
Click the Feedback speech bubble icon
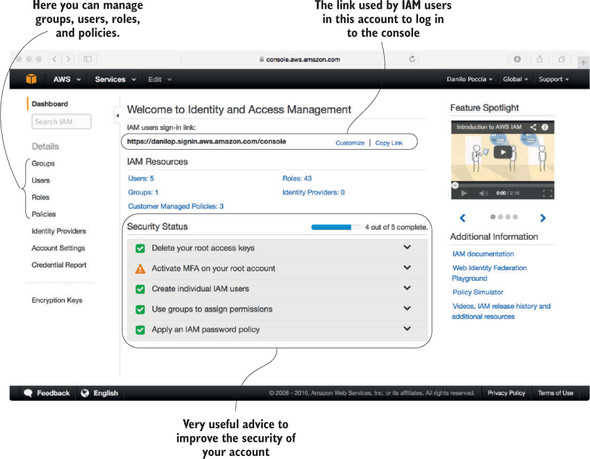(28, 393)
